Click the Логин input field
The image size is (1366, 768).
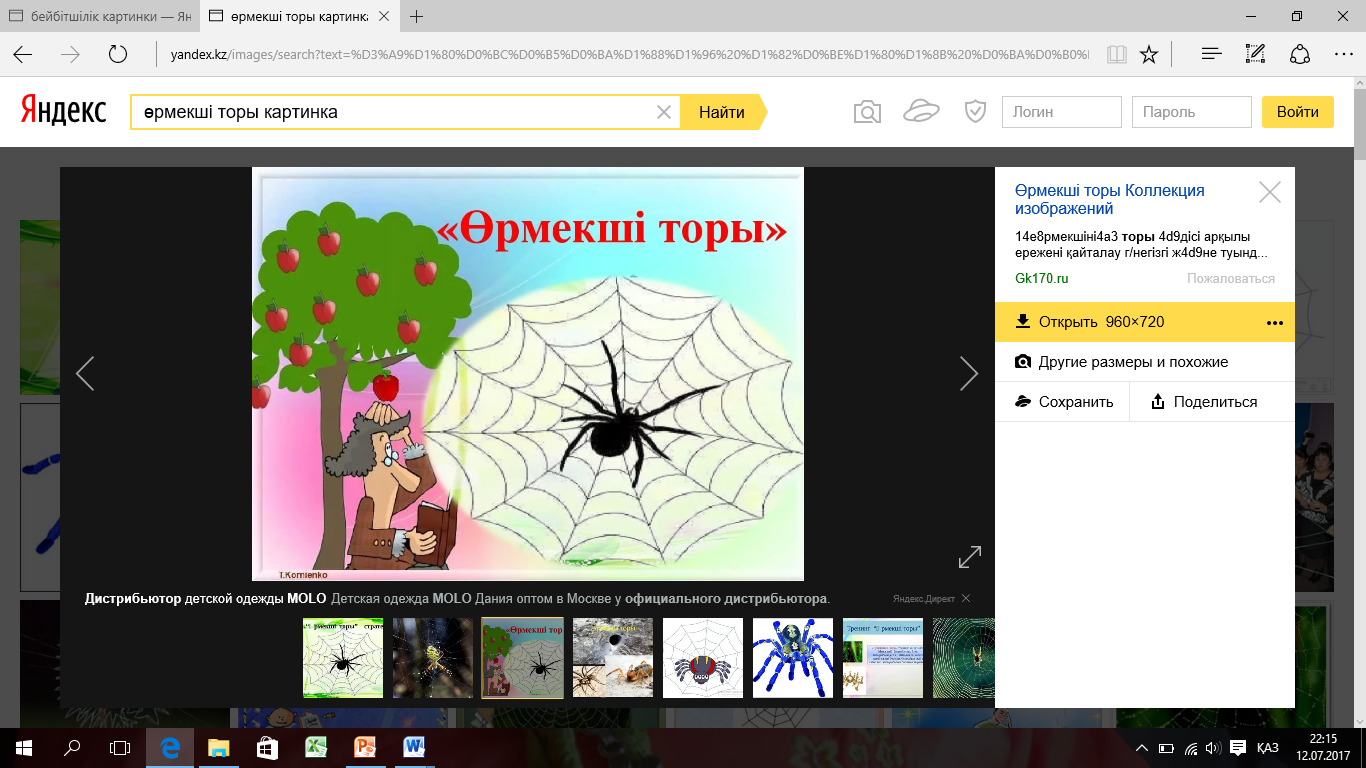click(1061, 112)
